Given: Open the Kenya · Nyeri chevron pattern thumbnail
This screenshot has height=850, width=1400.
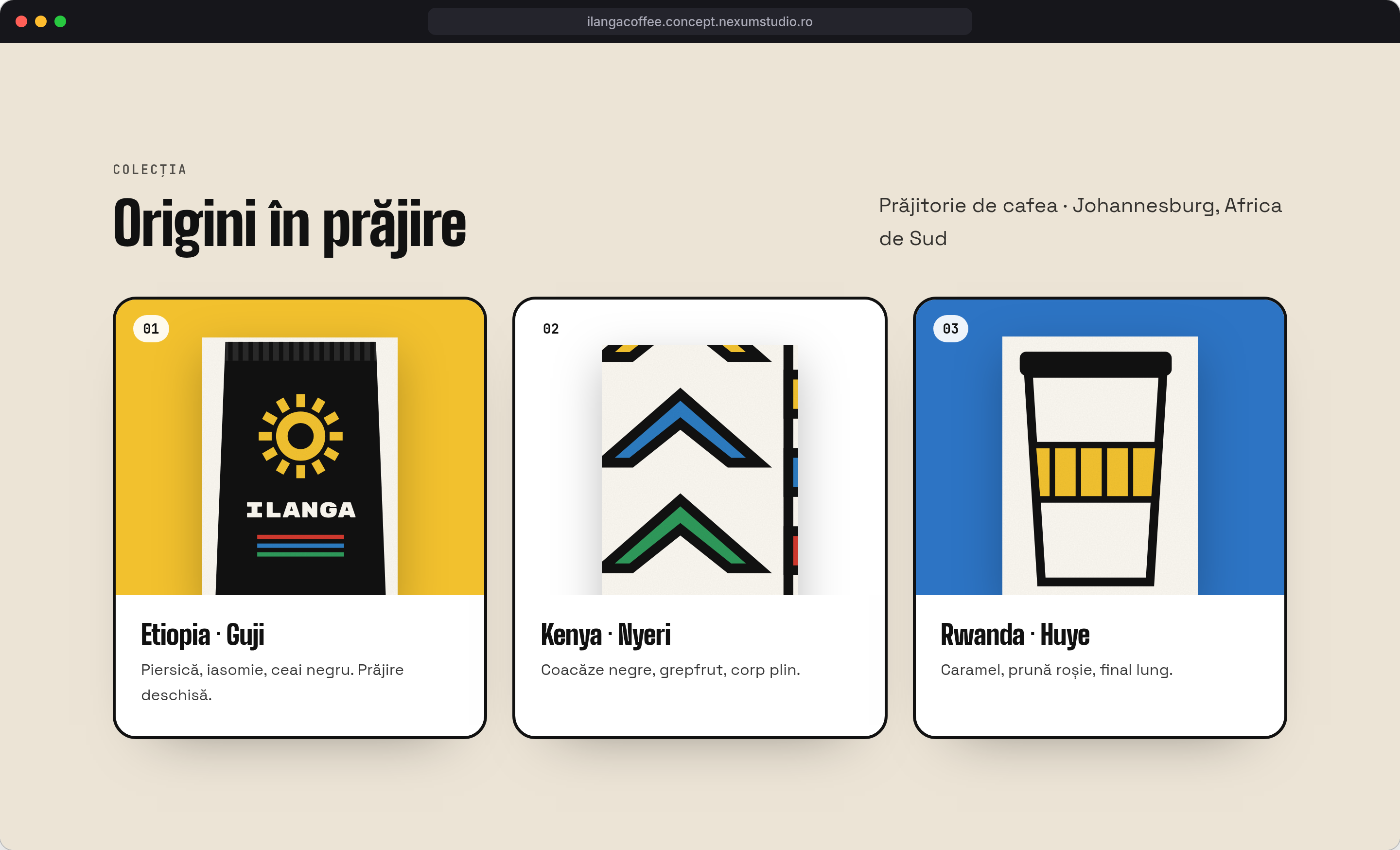Looking at the screenshot, I should click(x=700, y=470).
